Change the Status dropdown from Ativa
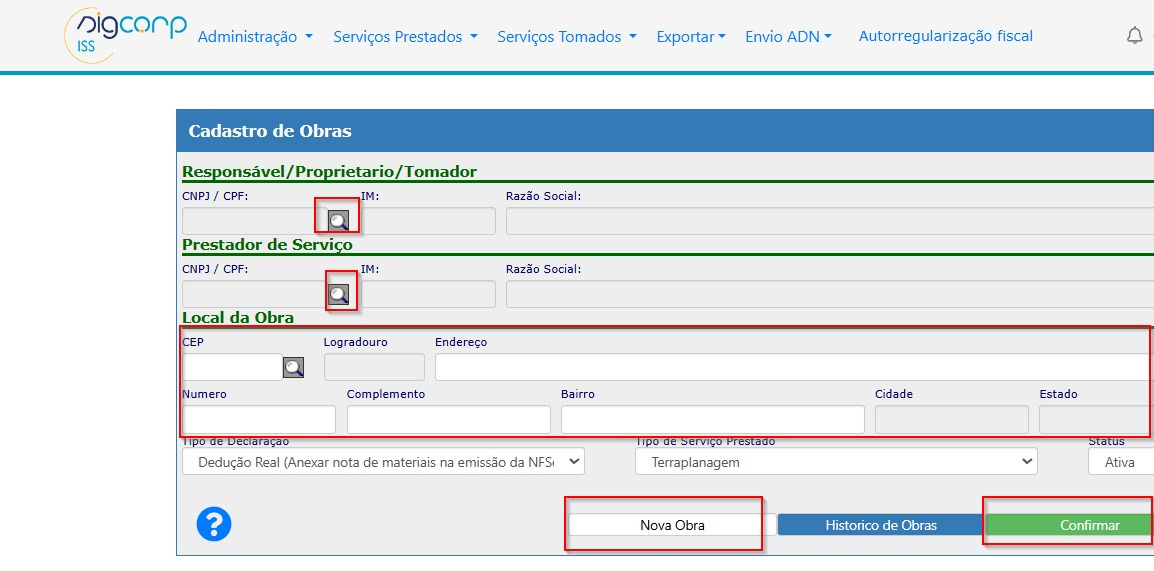 point(1120,462)
